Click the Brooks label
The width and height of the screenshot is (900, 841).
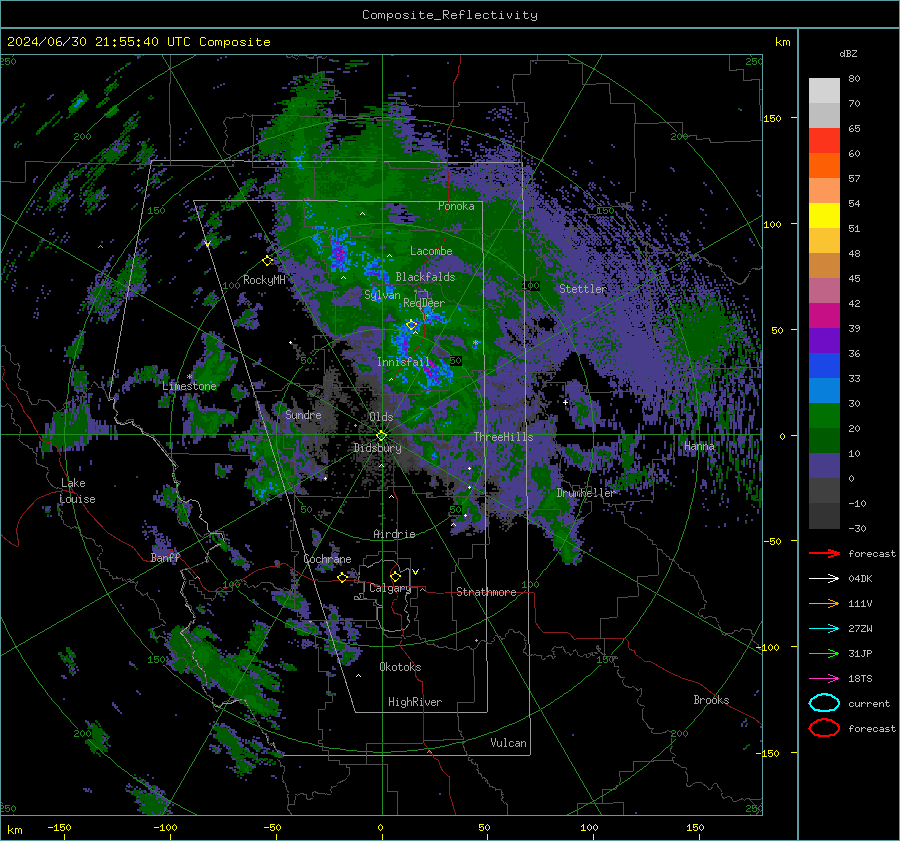click(711, 700)
